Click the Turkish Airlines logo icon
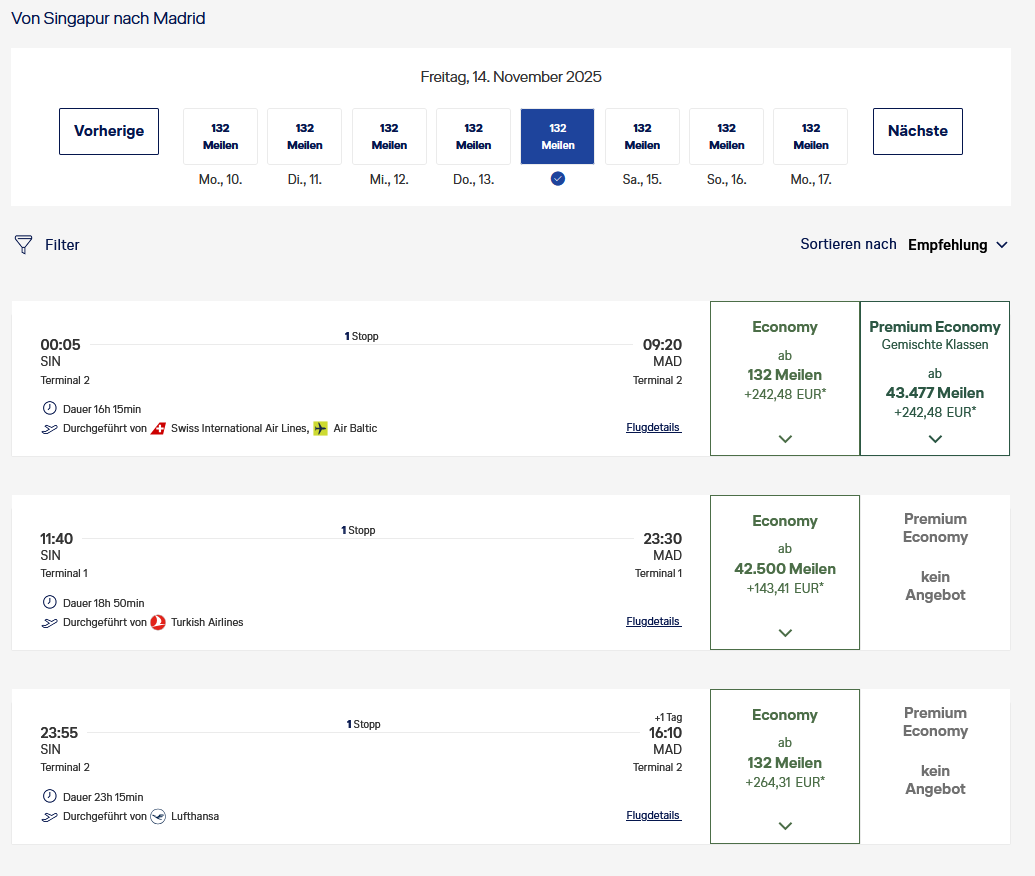1035x876 pixels. click(x=158, y=623)
